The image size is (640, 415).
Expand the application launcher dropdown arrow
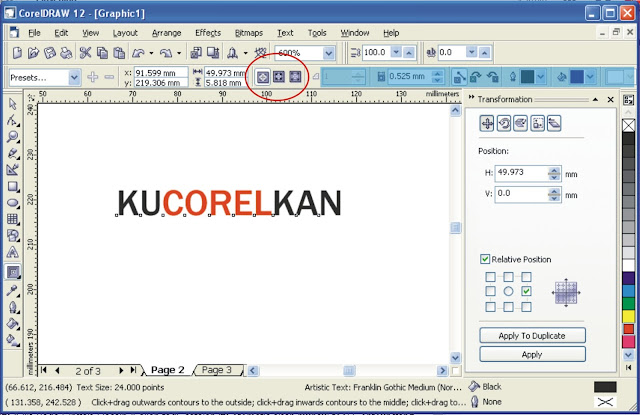[x=245, y=53]
